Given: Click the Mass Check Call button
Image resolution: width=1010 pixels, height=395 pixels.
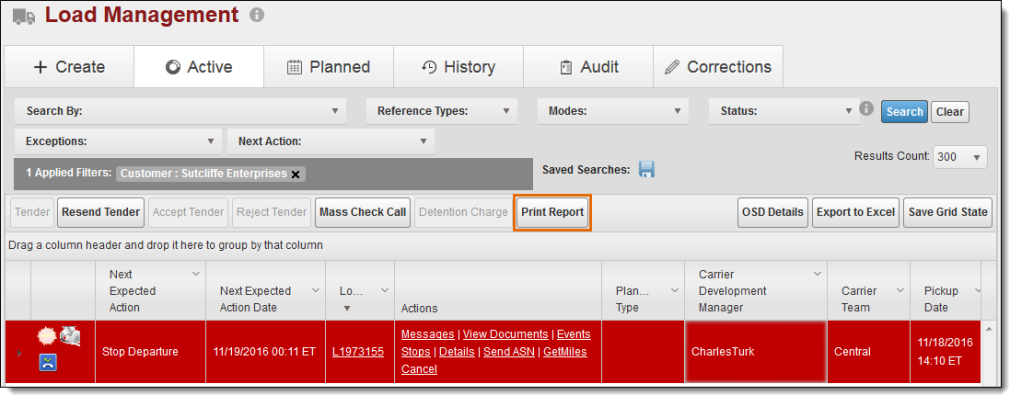Looking at the screenshot, I should [x=363, y=212].
